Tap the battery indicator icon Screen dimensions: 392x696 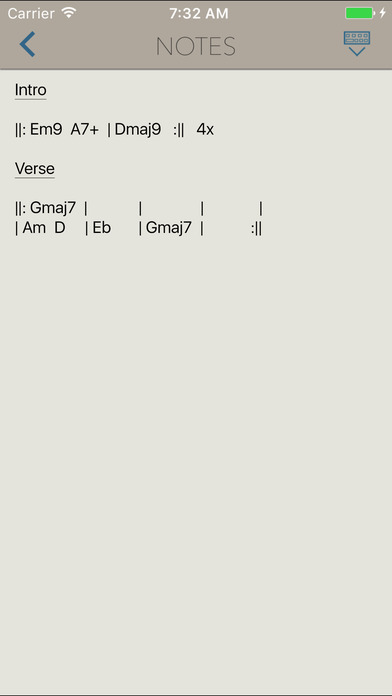click(x=360, y=13)
